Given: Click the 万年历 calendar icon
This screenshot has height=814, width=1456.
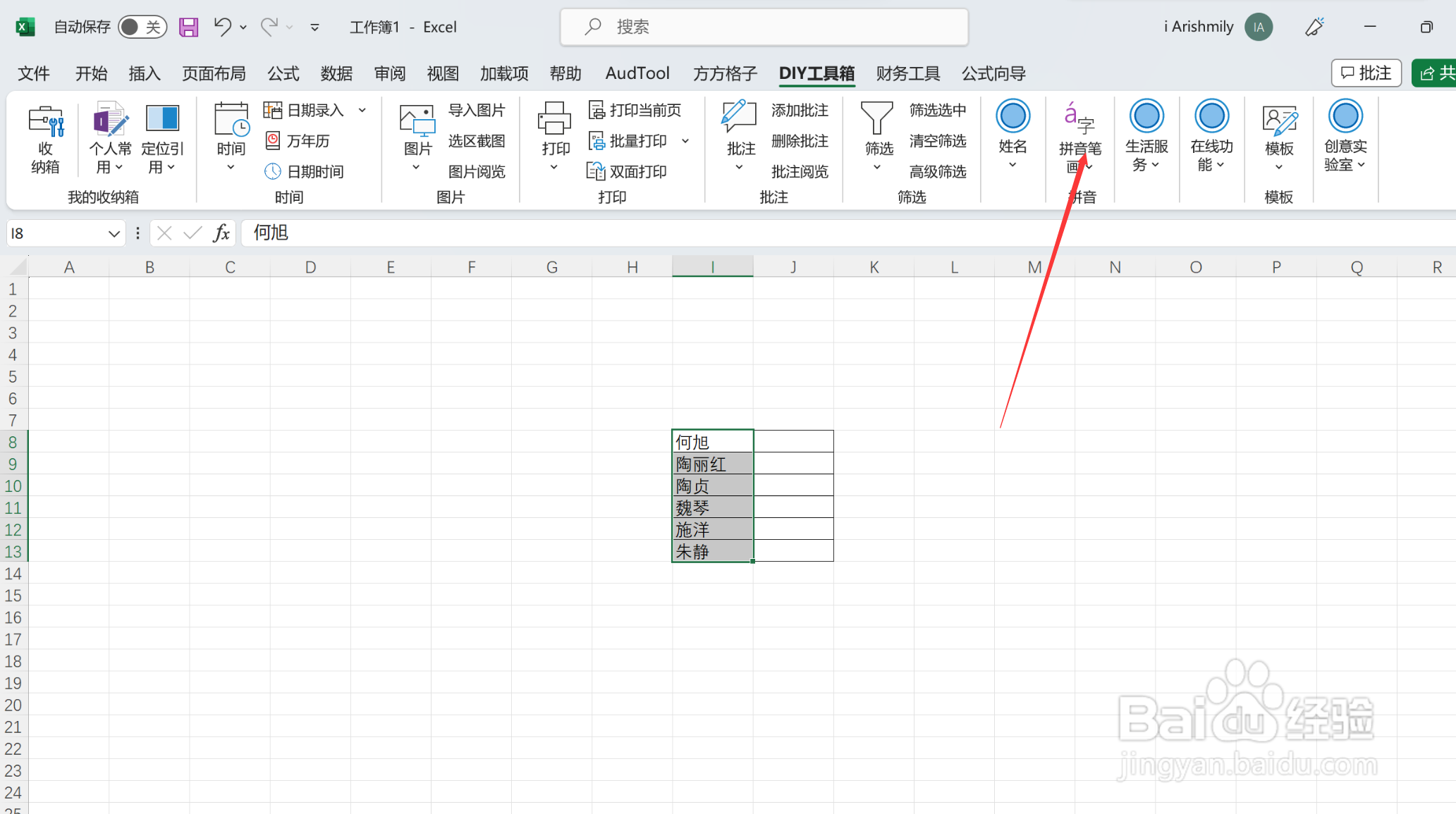Looking at the screenshot, I should 273,141.
